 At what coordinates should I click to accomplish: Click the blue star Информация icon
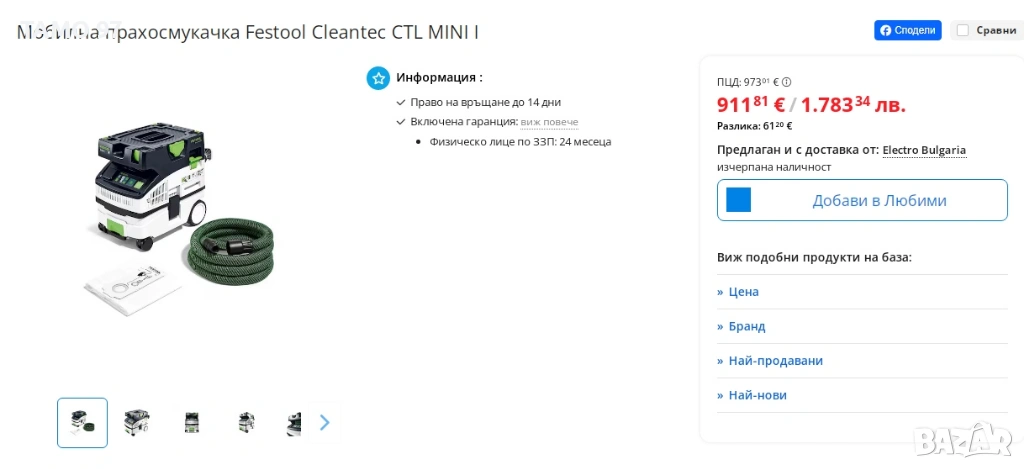378,78
